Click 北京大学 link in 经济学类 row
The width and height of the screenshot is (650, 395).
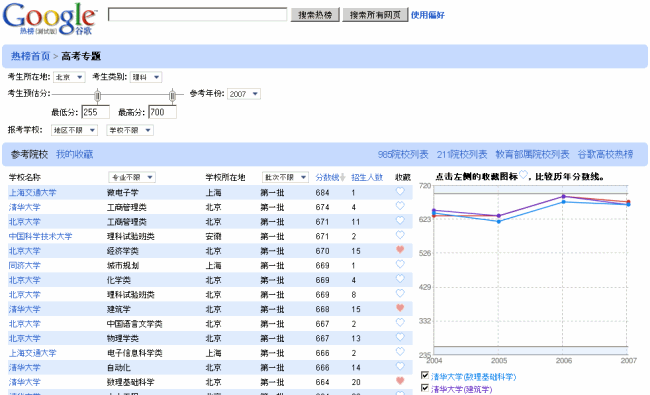pos(24,251)
